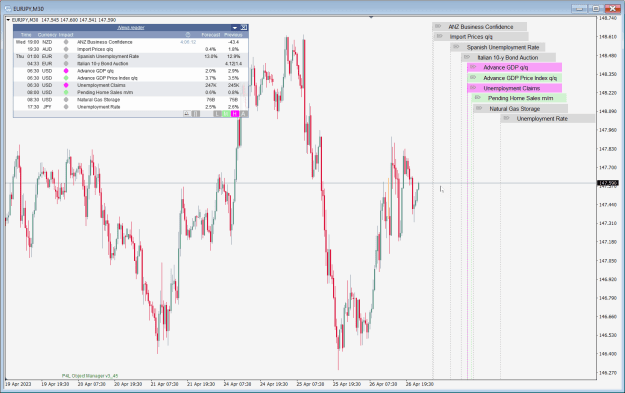
Task: Click magenta impact dot of Advance GDP q/q row
Action: tap(66, 71)
